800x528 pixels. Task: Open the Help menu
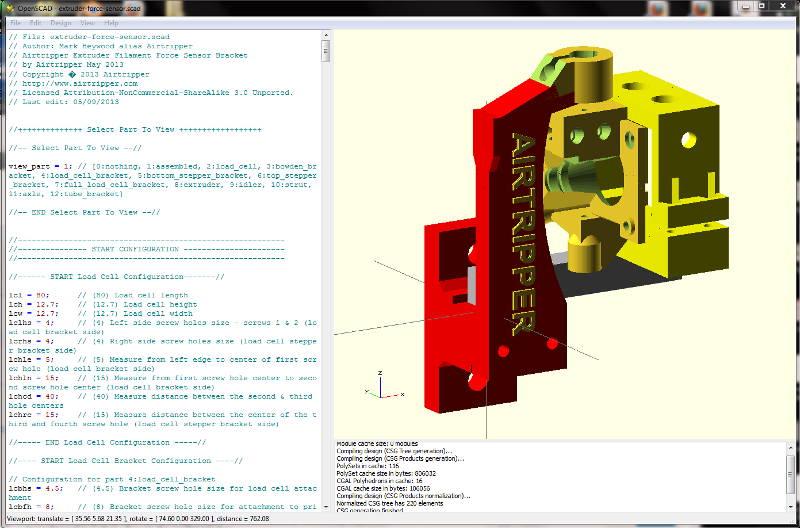(x=111, y=23)
